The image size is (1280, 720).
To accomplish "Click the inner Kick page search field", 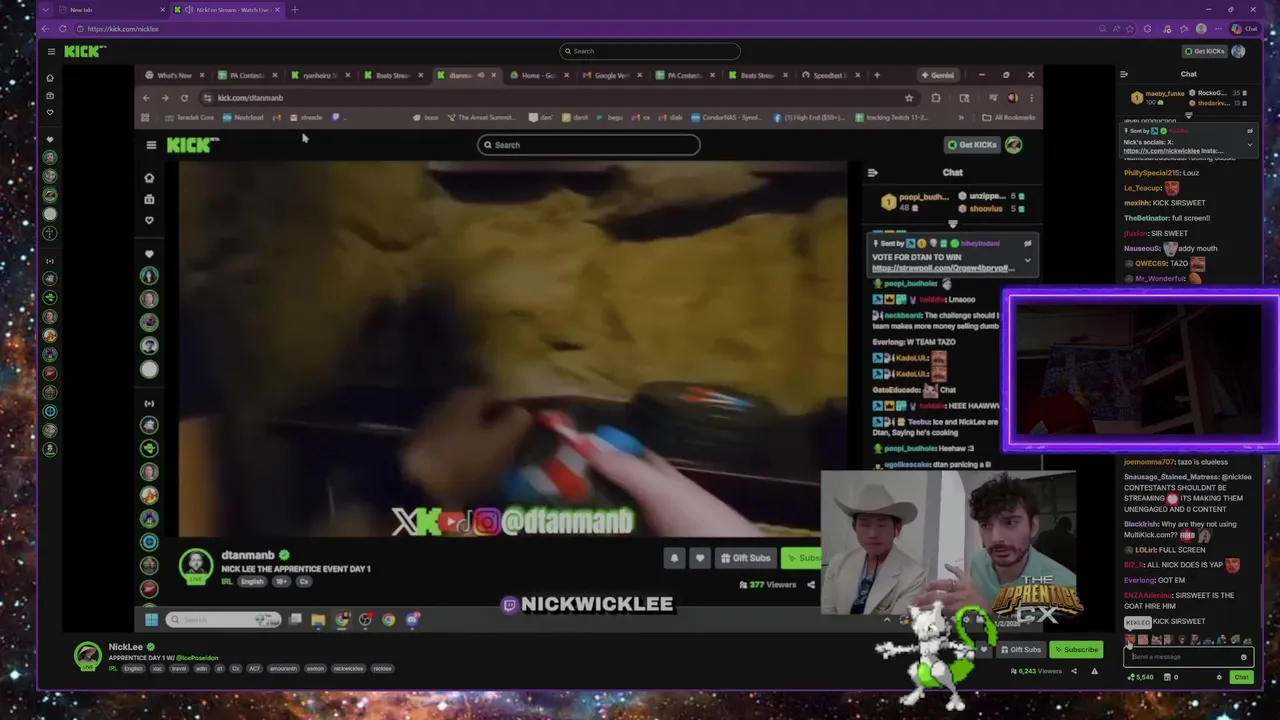I will coord(588,145).
